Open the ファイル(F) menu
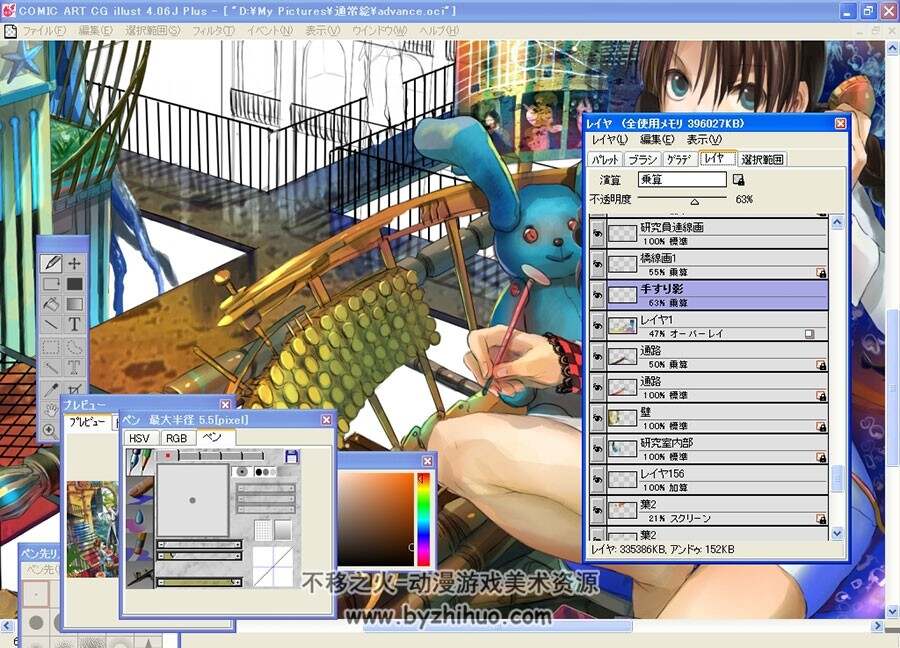The image size is (900, 648). 44,30
